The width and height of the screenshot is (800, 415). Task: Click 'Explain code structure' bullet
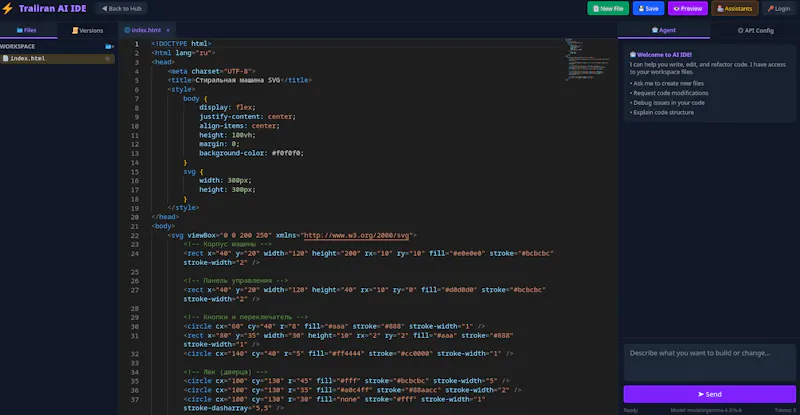coord(663,112)
